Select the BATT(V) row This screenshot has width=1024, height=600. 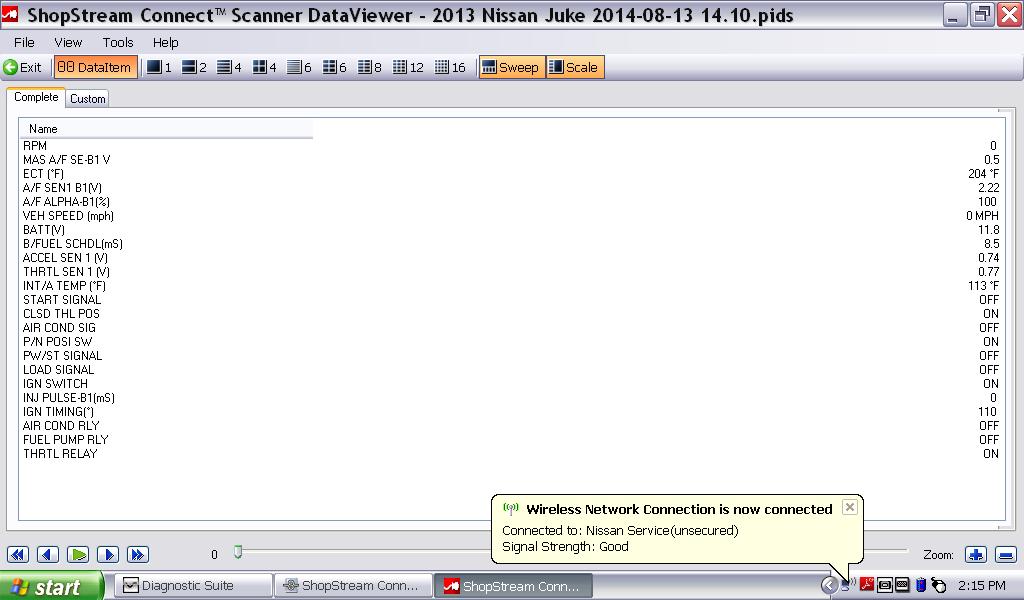pos(511,230)
